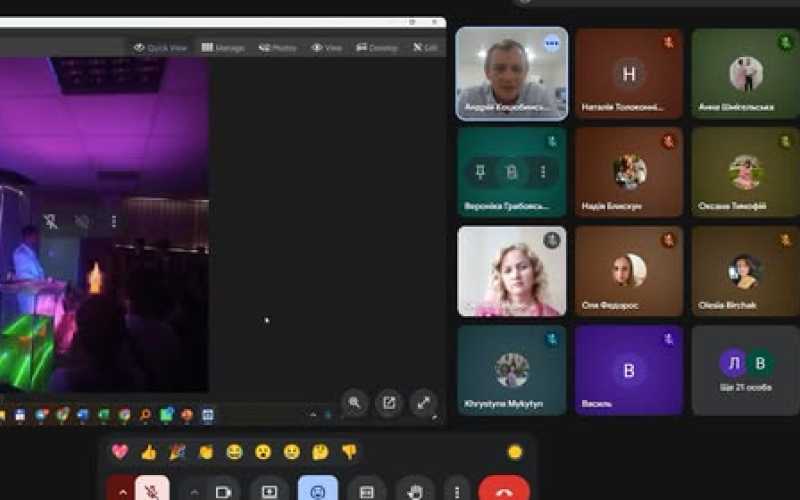Viewport: 800px width, 500px height.
Task: Send the party popper reaction
Action: tap(177, 452)
